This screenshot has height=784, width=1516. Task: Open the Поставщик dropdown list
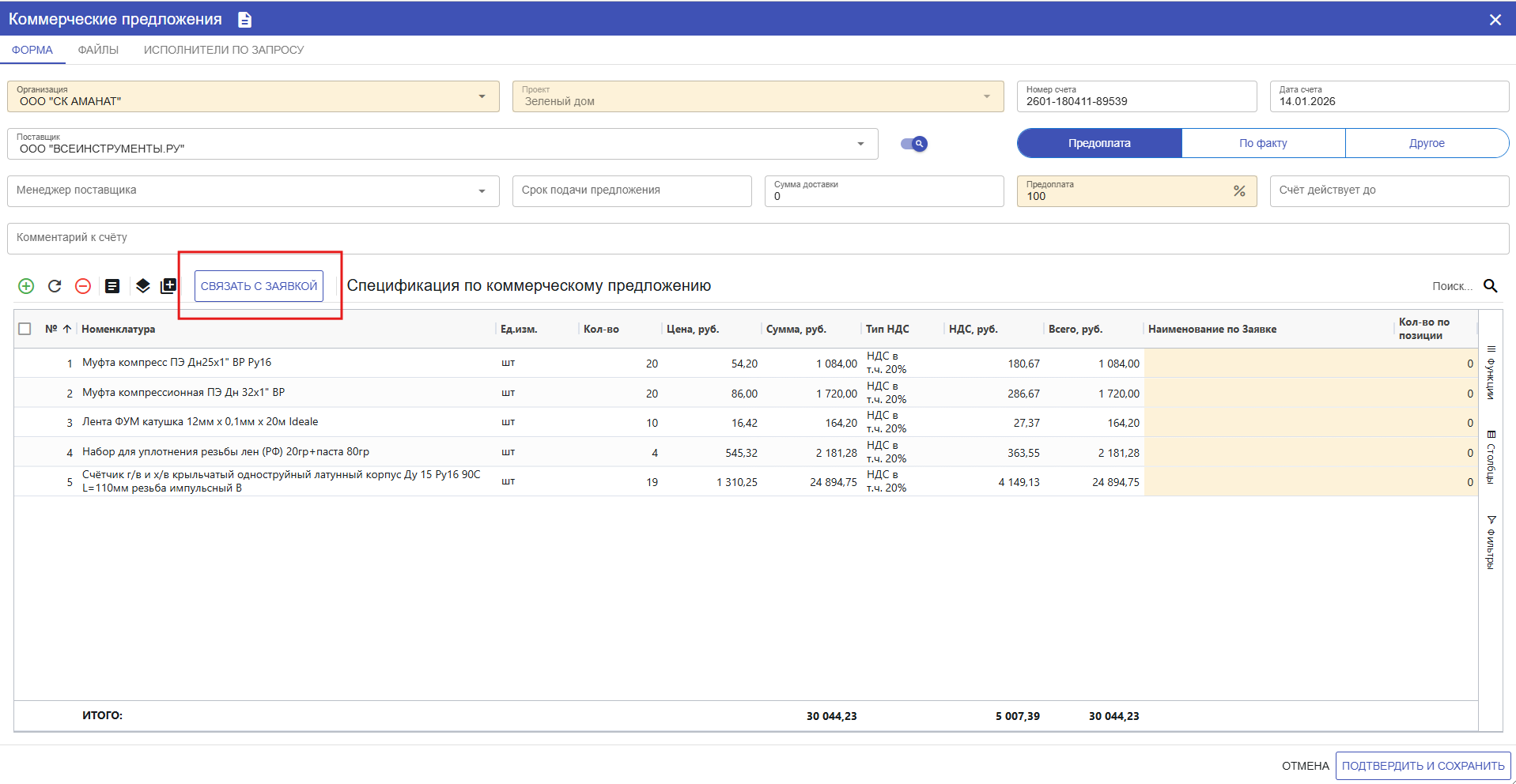click(x=860, y=144)
